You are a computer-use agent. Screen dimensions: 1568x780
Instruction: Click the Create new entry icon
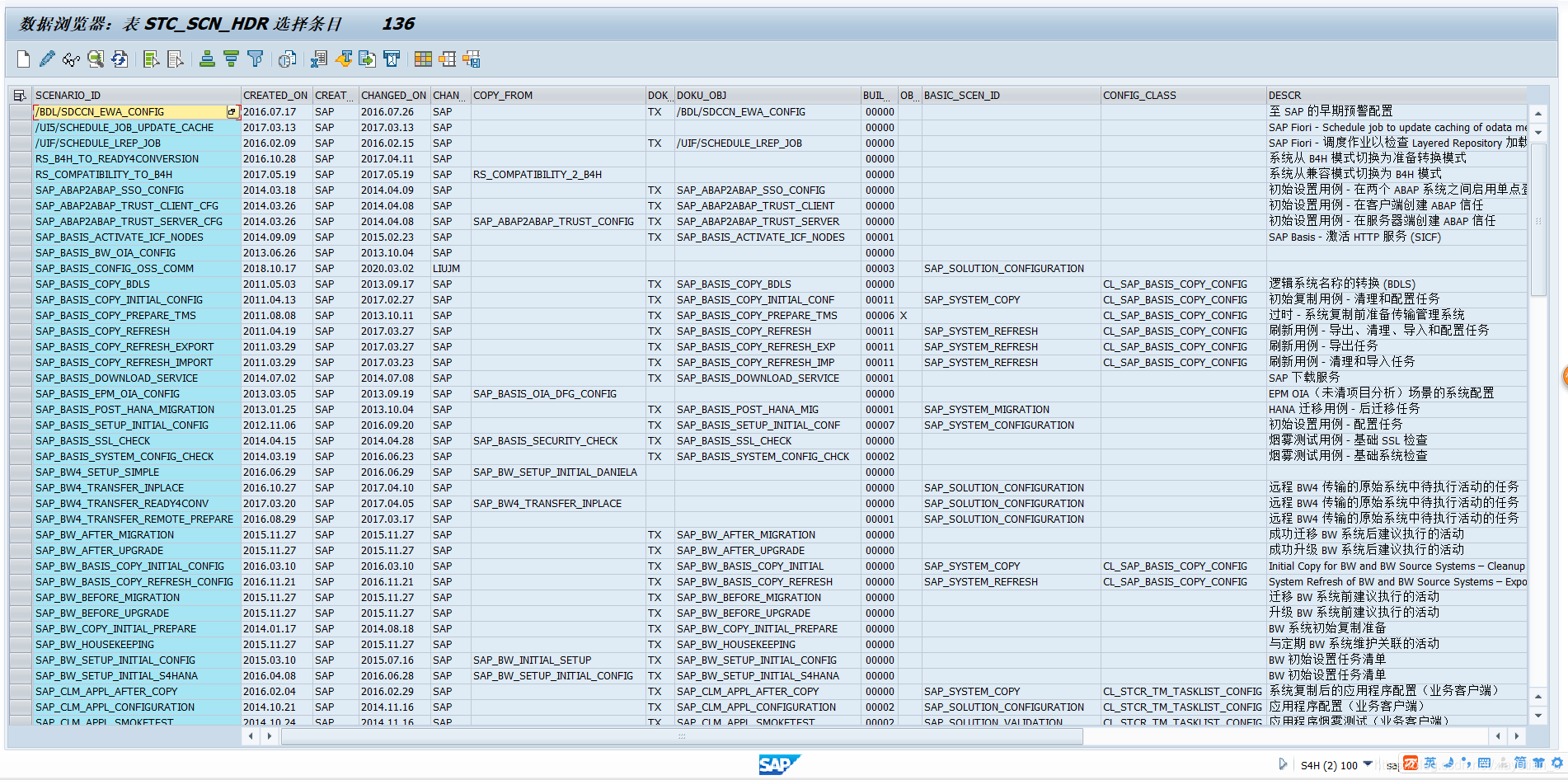(23, 59)
